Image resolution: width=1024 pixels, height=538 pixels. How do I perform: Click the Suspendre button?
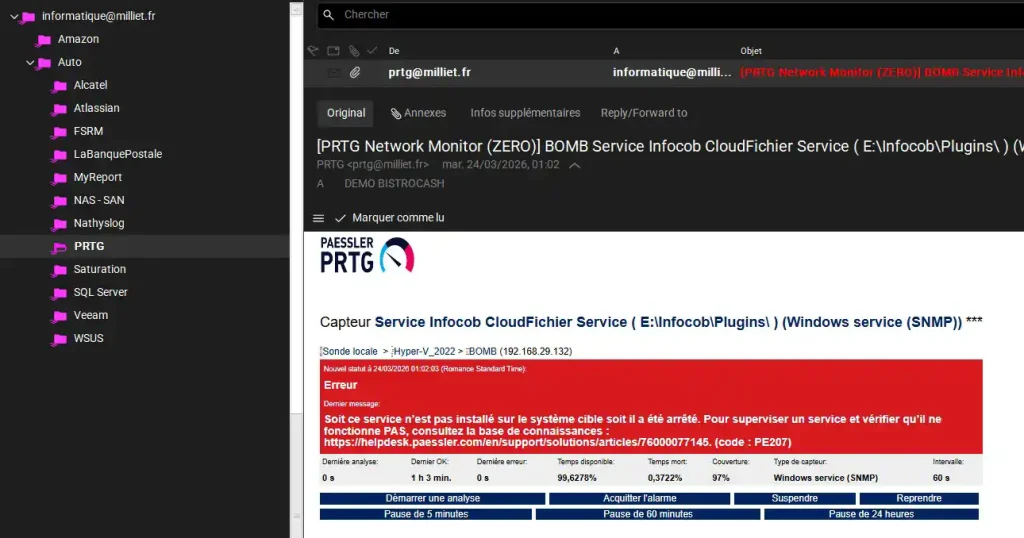tap(795, 498)
